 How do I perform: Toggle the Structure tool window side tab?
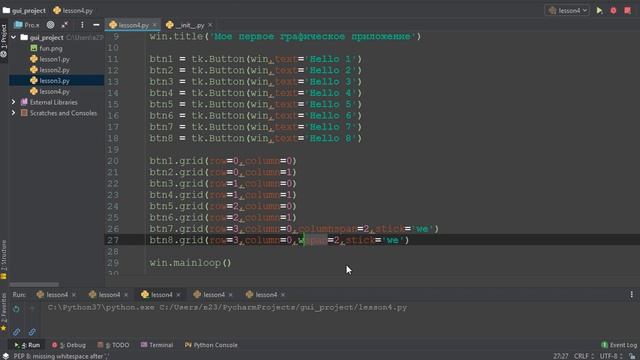click(4, 259)
